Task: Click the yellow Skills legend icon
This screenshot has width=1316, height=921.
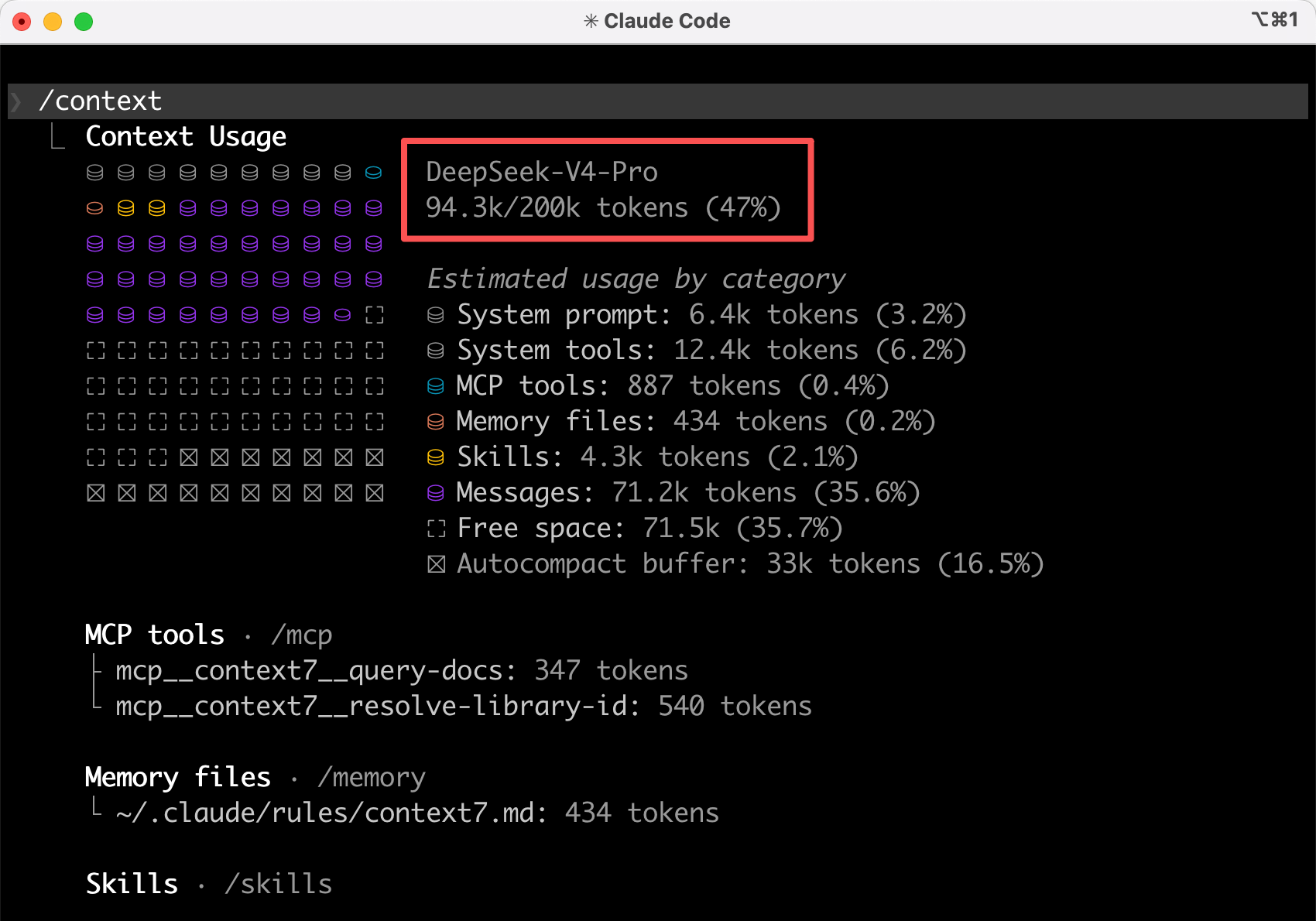Action: (x=436, y=457)
